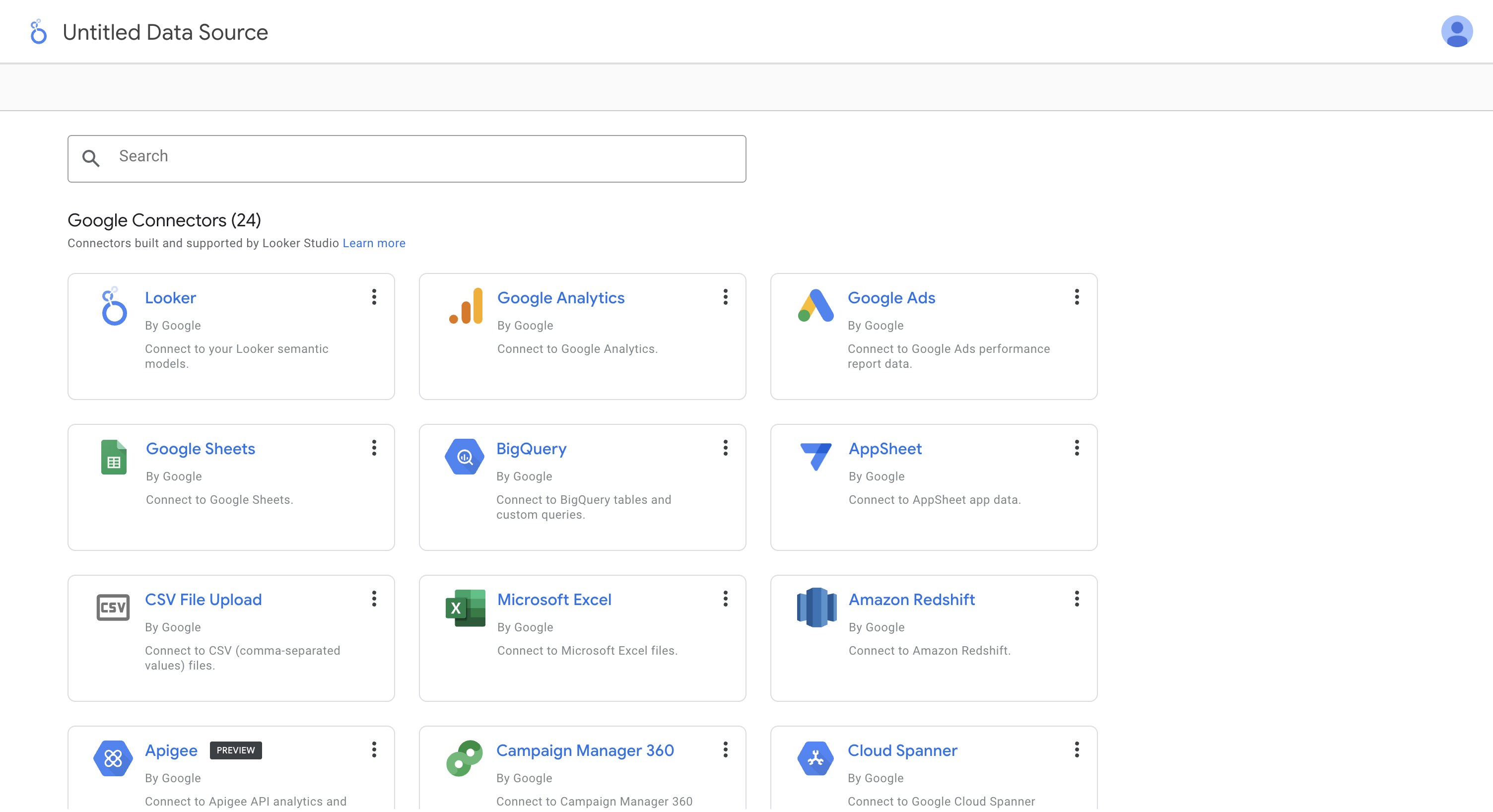Click the Learn more link
Screen dimensions: 1493x812
click(x=374, y=243)
